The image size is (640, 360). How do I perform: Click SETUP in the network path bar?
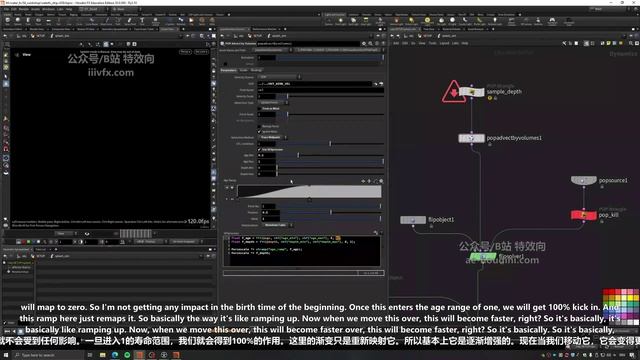coord(427,36)
